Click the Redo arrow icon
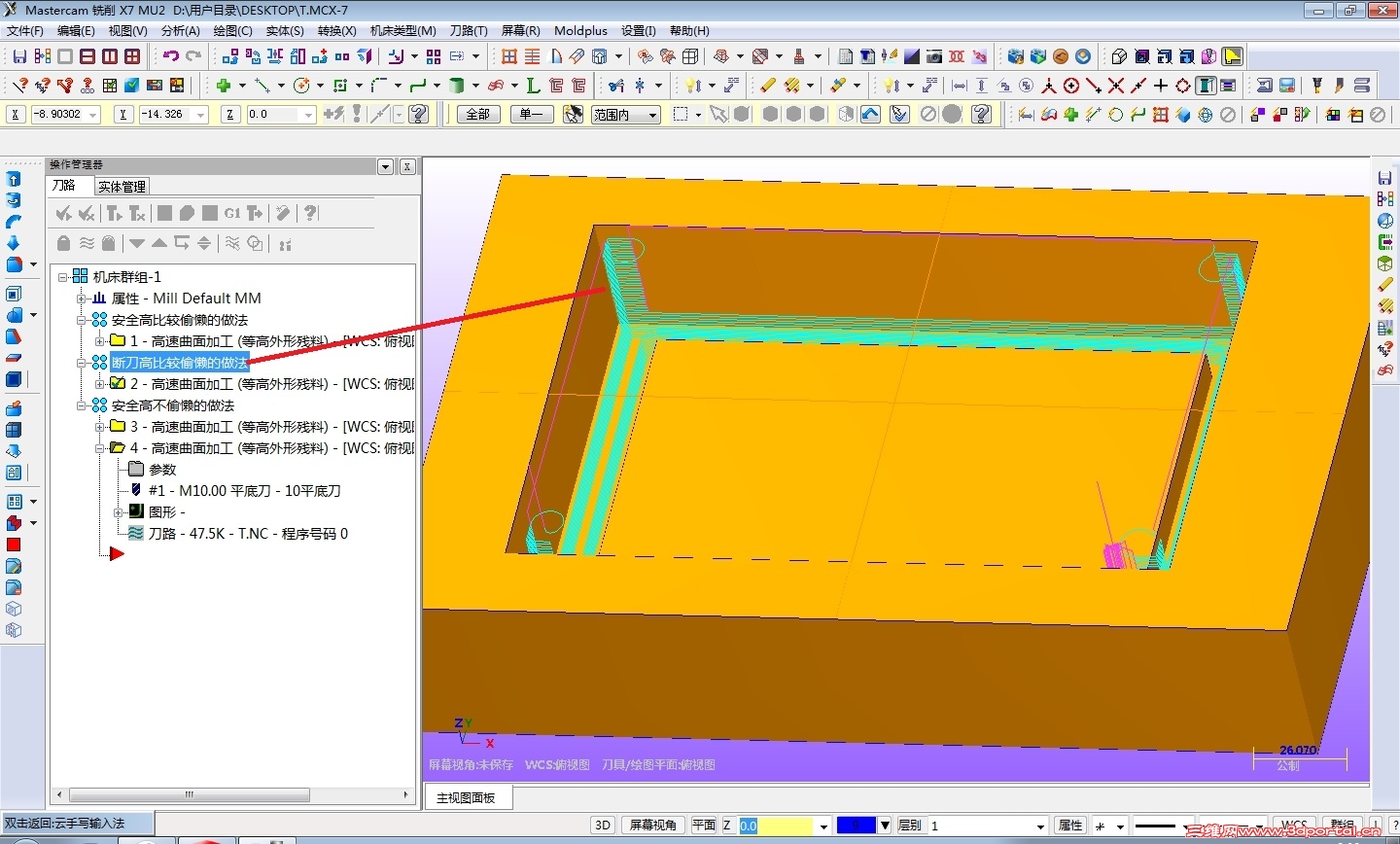The image size is (1400, 844). click(193, 56)
